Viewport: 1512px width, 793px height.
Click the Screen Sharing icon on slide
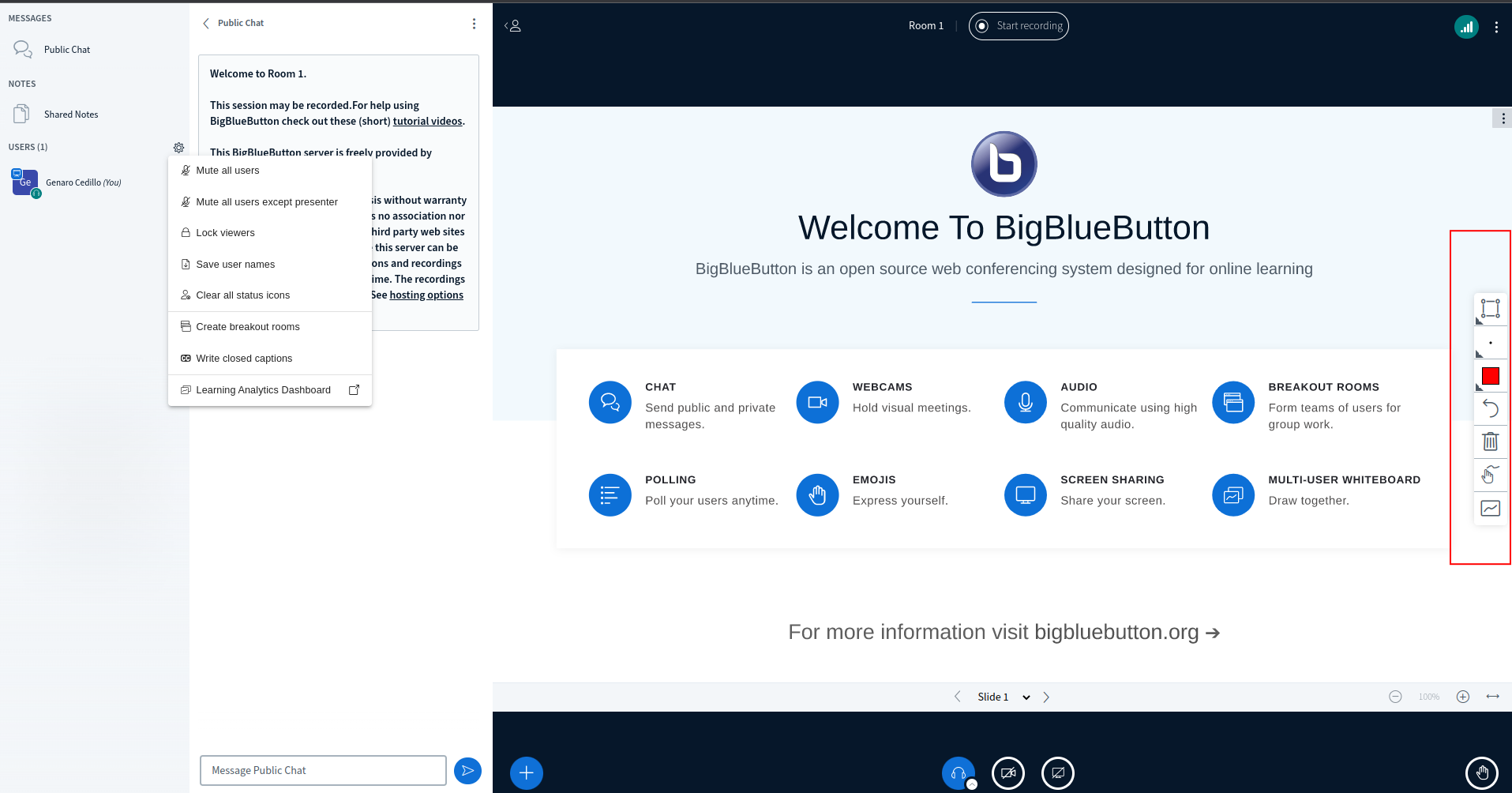[1025, 495]
